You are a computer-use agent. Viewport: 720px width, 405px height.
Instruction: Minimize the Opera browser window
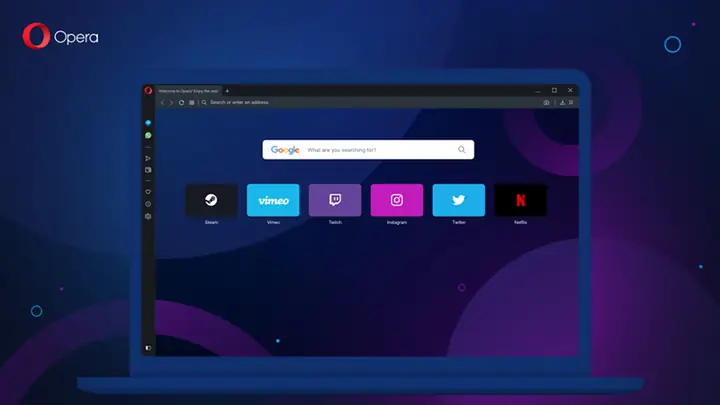pos(538,91)
